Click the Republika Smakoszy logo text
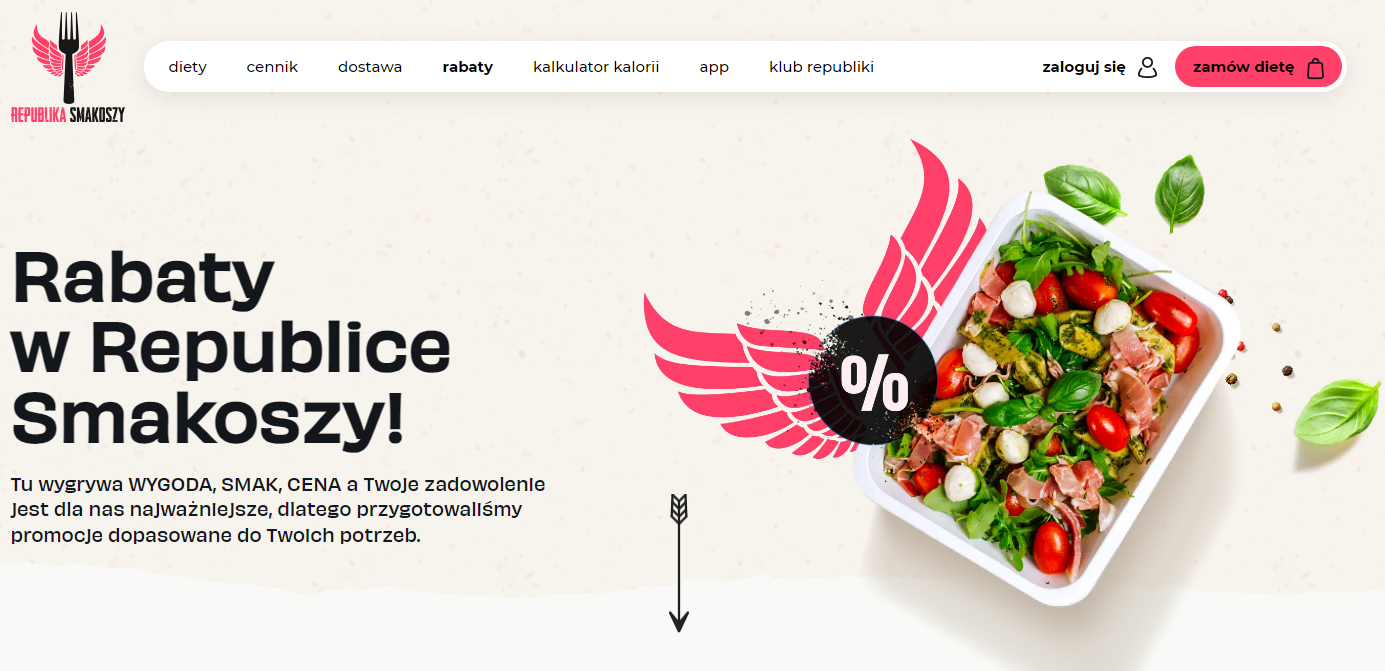 point(68,114)
